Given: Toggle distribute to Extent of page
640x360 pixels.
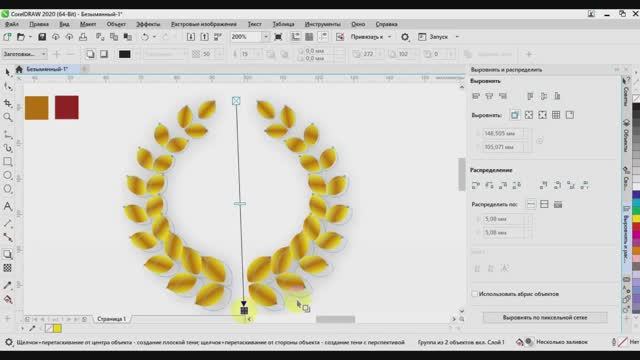Looking at the screenshot, I should [544, 204].
